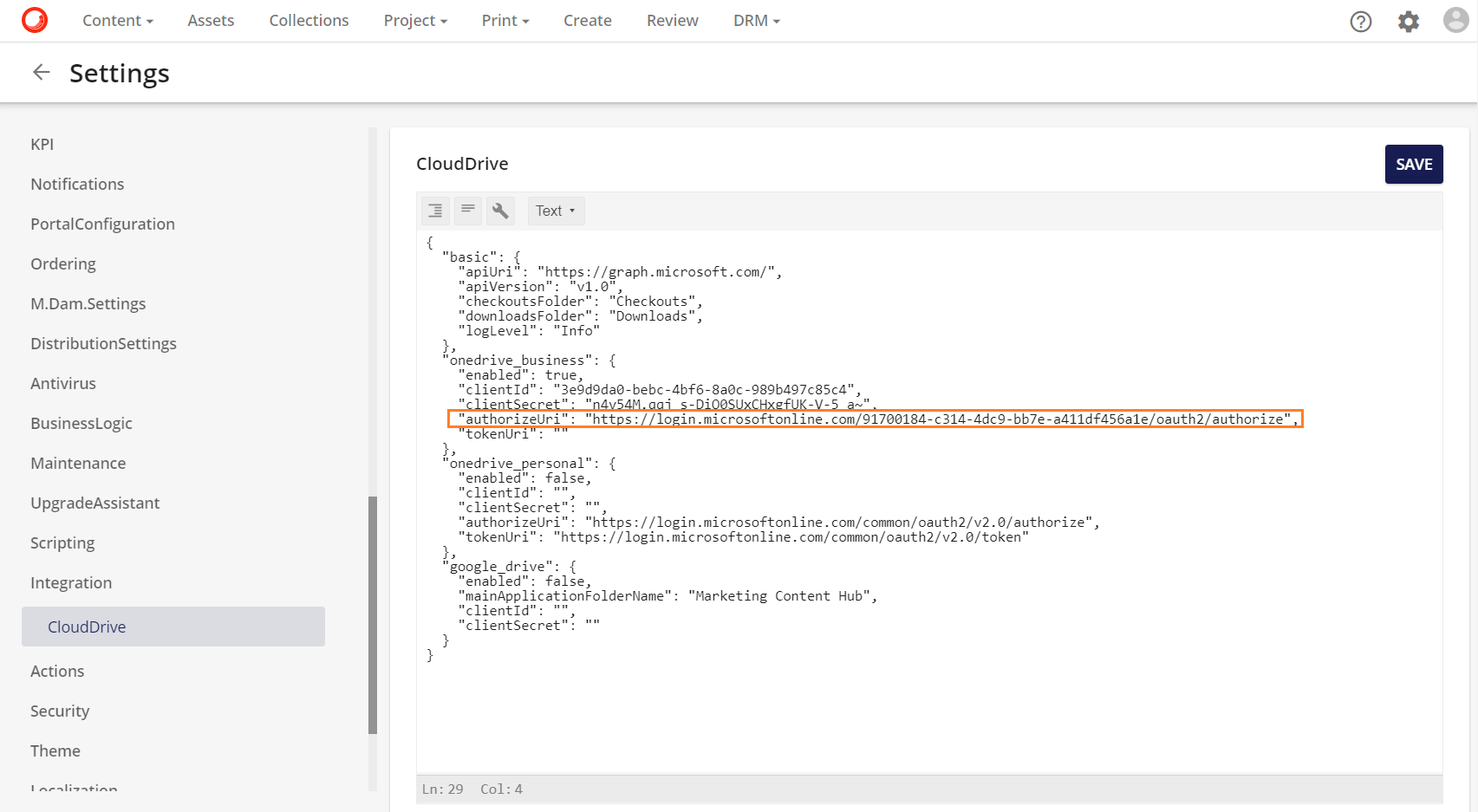Open the settings gear icon
The image size is (1478, 812).
pos(1409,21)
